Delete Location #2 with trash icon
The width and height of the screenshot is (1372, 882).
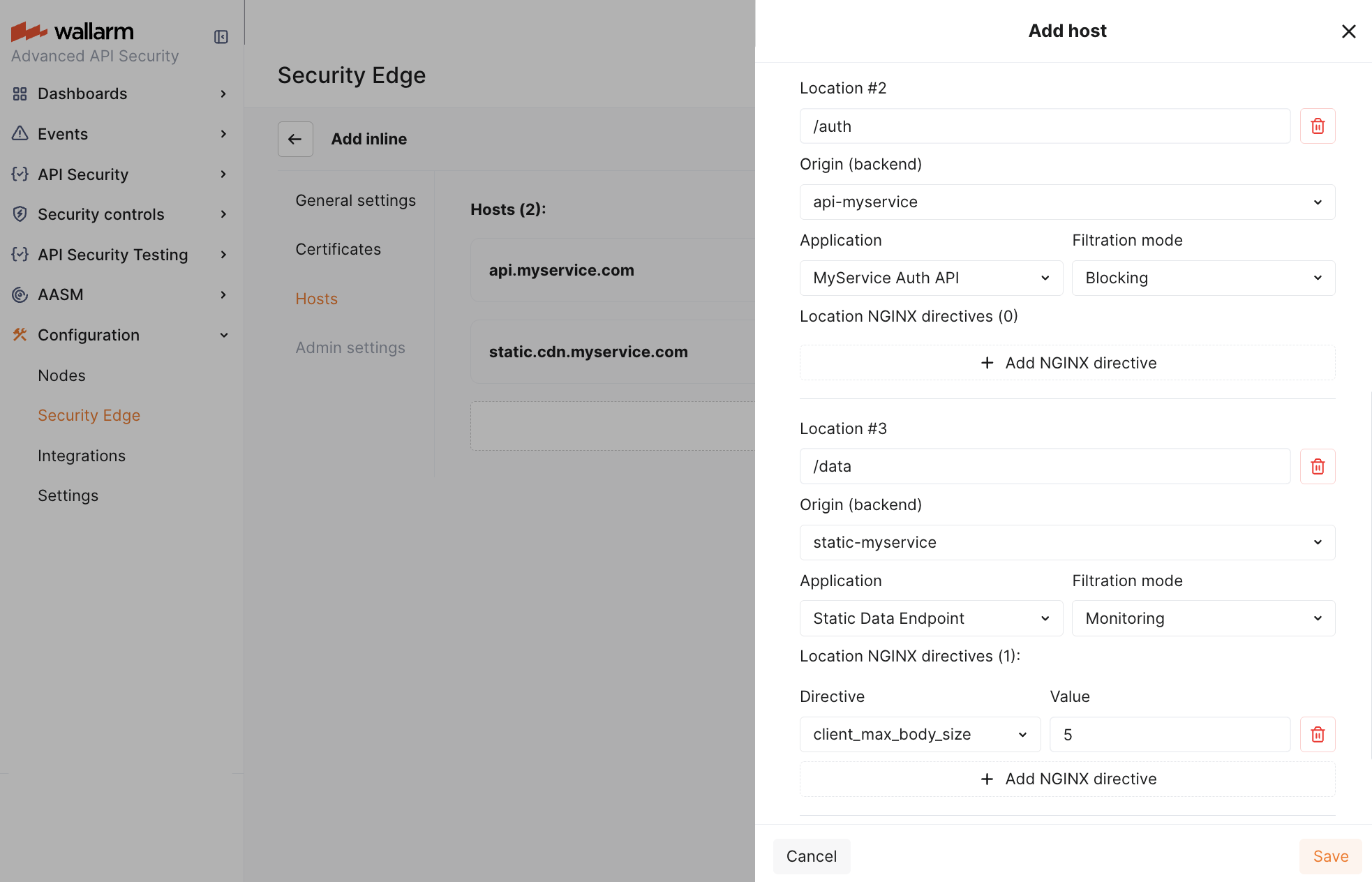click(1317, 126)
